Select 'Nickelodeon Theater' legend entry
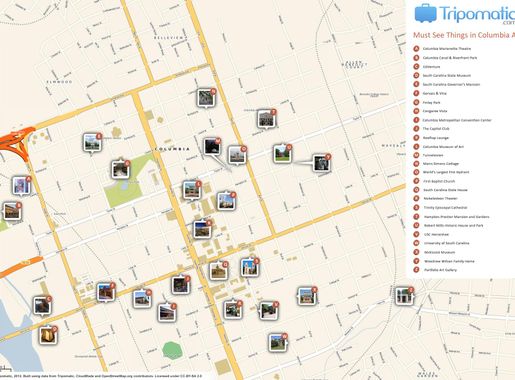 [440, 198]
